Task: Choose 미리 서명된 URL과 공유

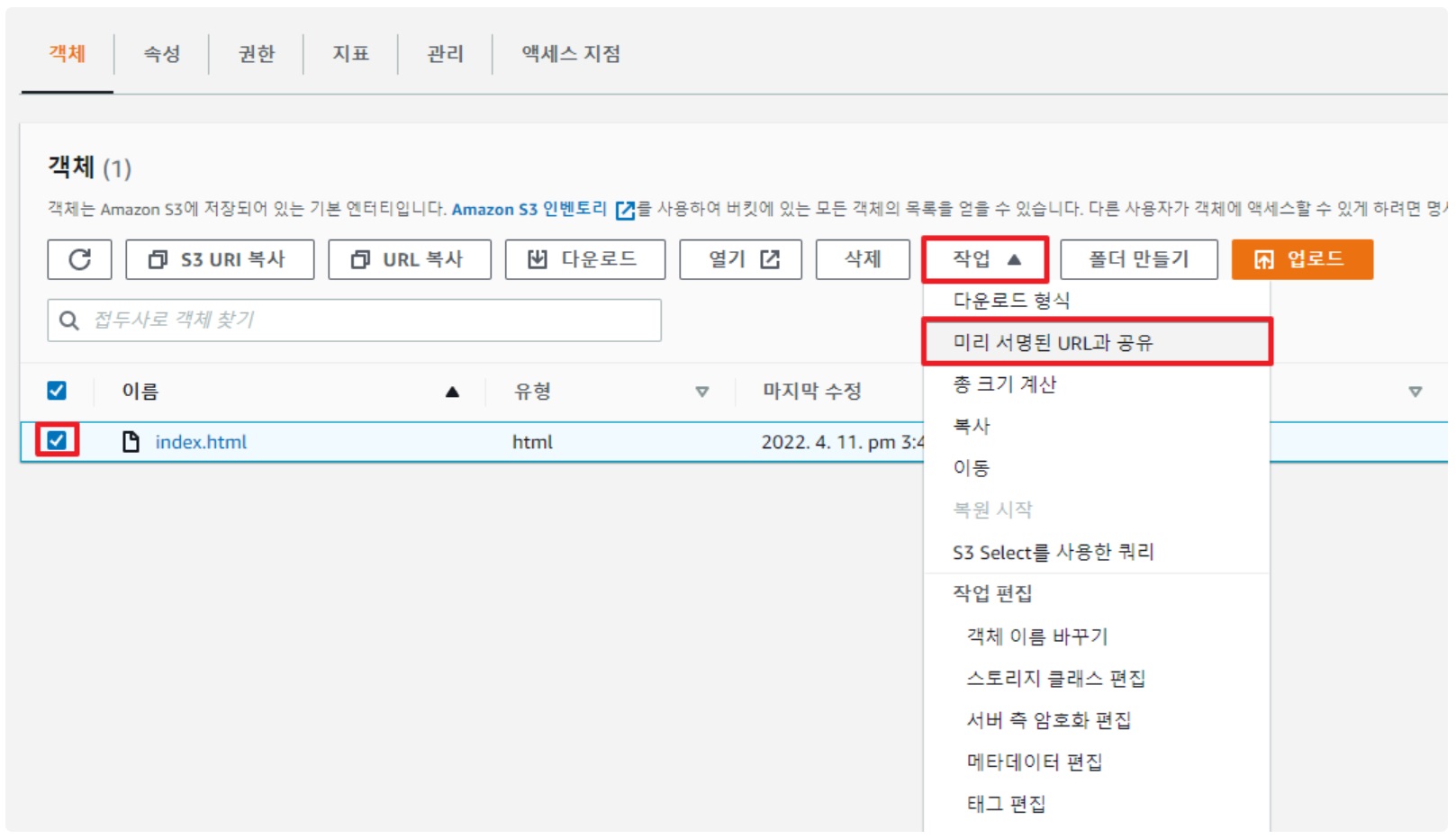Action: [1097, 342]
